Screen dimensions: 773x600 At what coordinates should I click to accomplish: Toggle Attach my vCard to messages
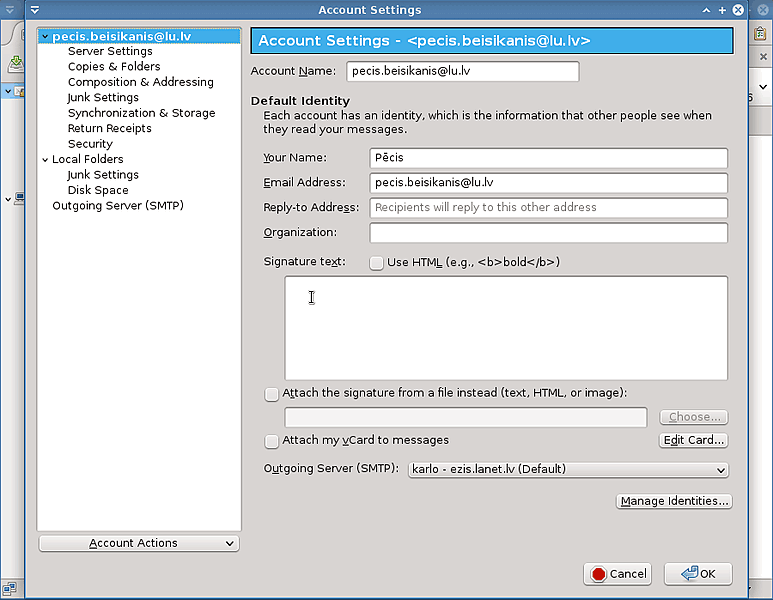pyautogui.click(x=271, y=441)
